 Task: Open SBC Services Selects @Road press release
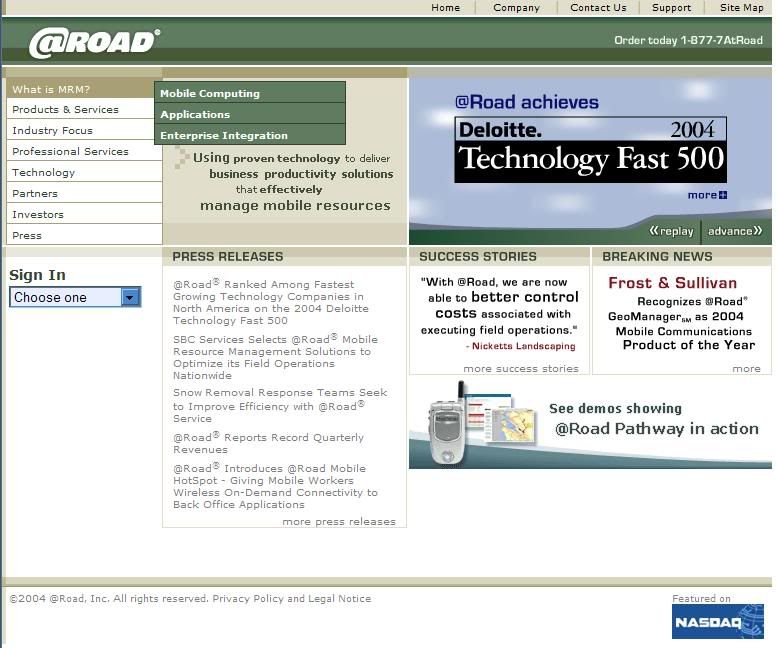point(275,357)
